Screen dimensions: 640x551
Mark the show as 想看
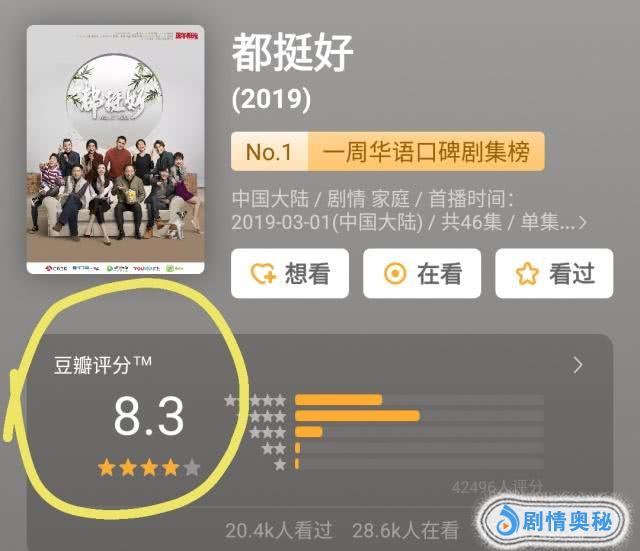[290, 273]
